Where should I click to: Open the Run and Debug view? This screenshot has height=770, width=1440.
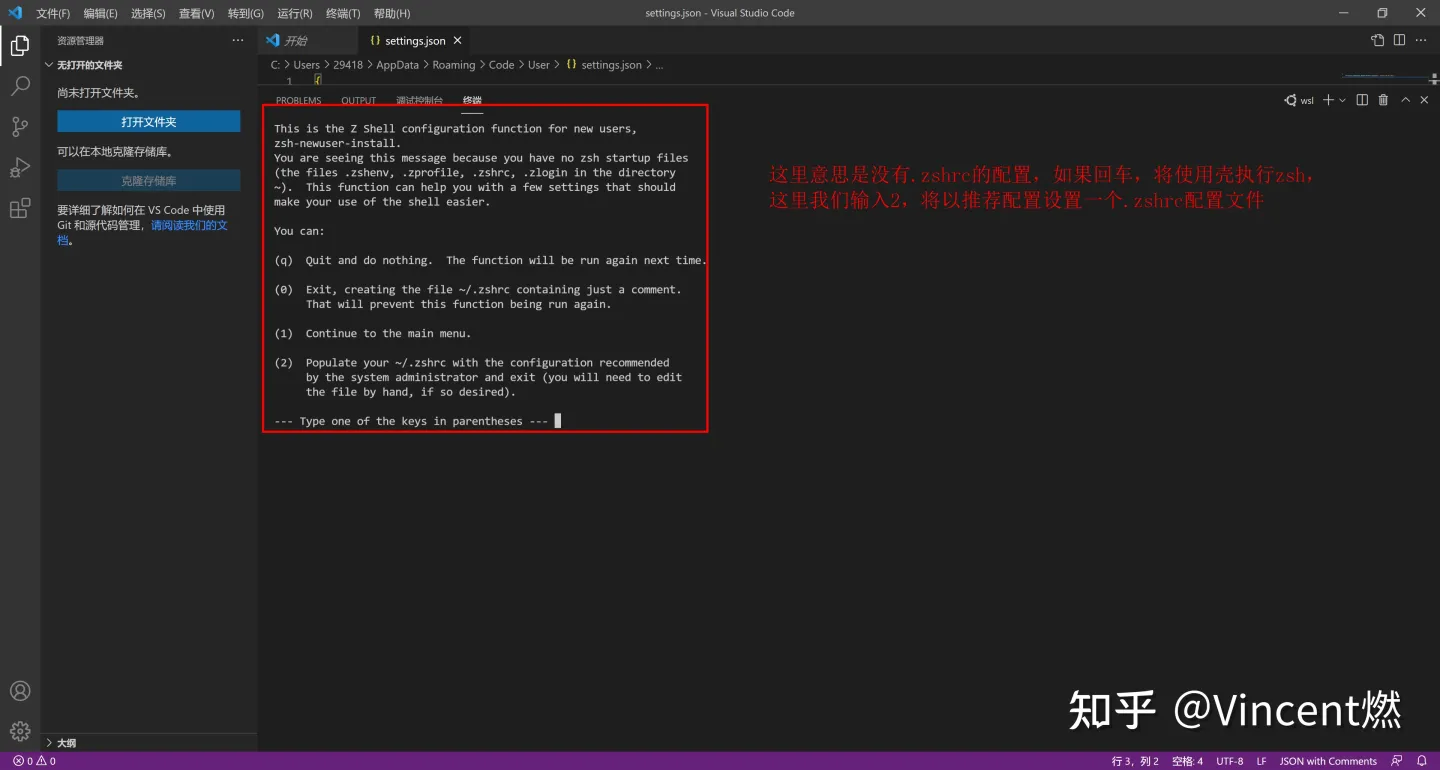(20, 168)
